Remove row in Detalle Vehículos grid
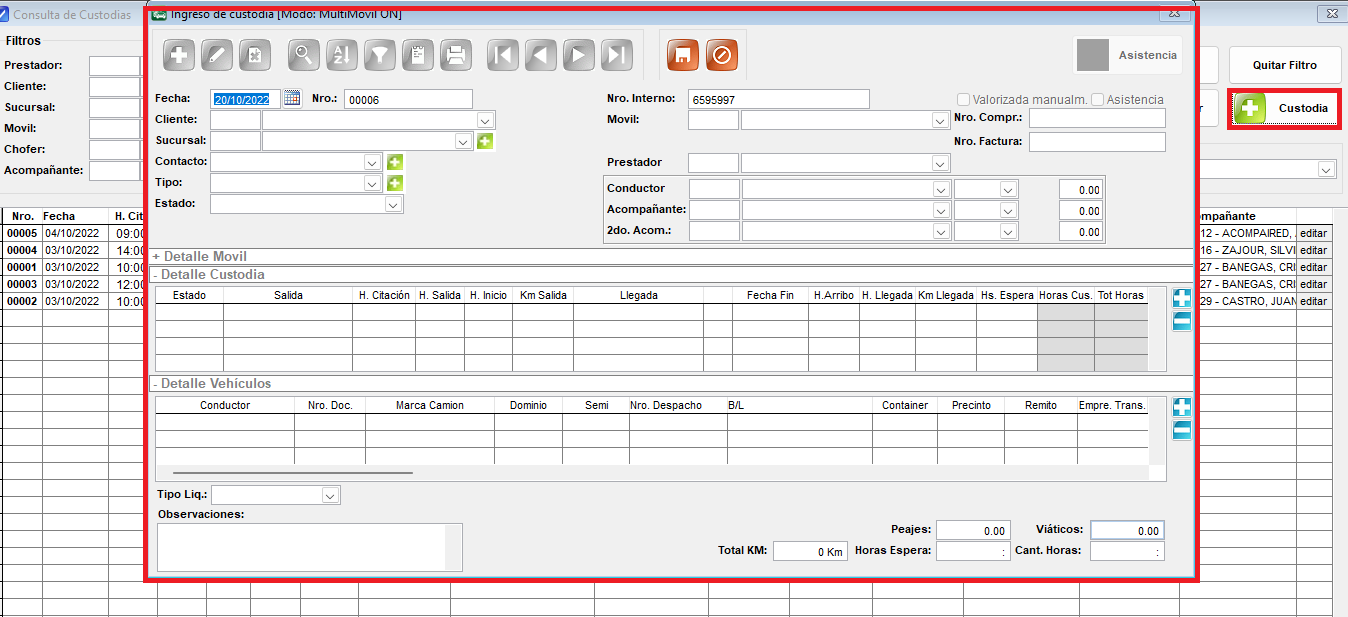Screen dimensions: 1348x617 click(x=1181, y=430)
